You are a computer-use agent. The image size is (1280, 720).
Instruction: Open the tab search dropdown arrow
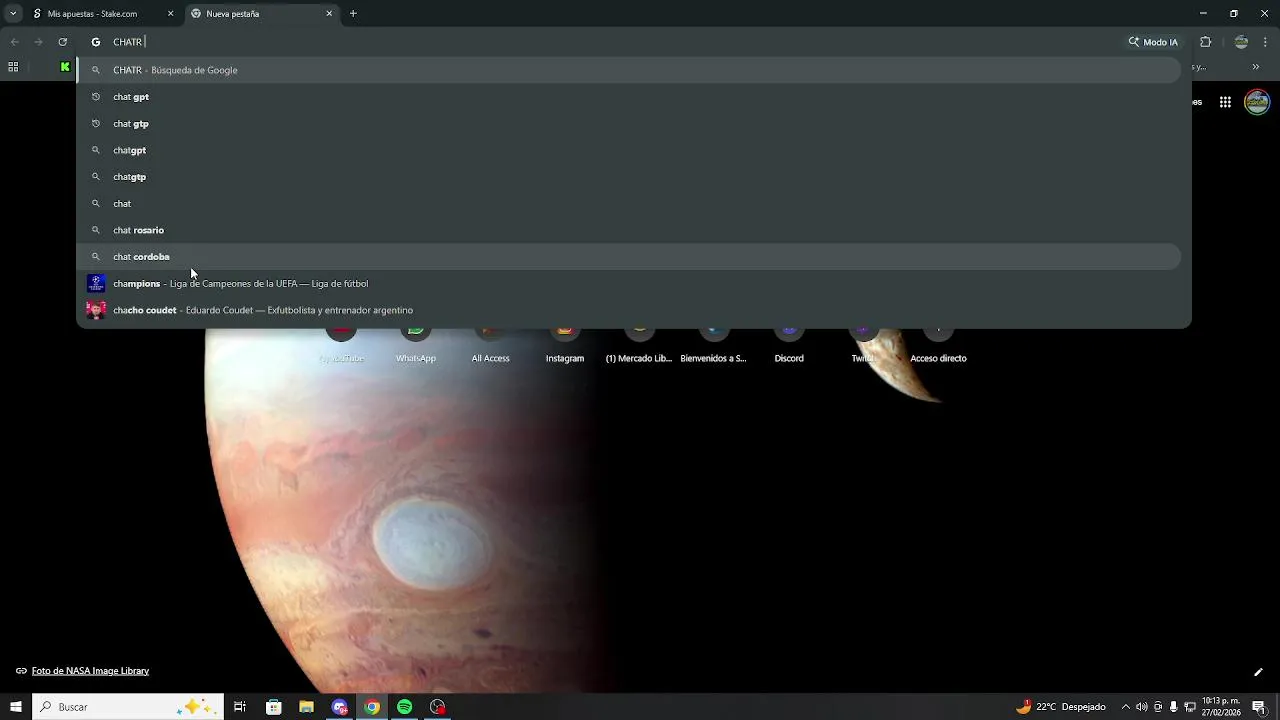click(12, 14)
